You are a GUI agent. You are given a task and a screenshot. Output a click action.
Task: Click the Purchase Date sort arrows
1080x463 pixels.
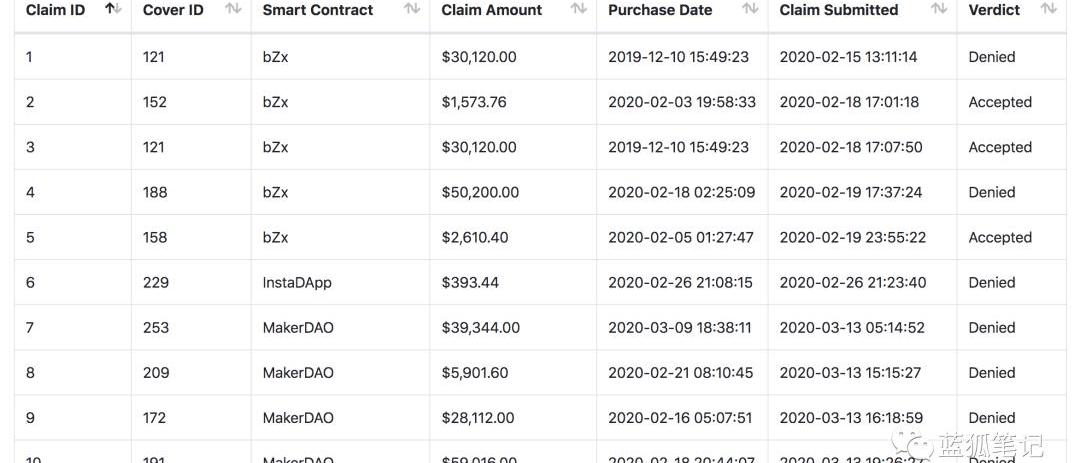(x=750, y=9)
